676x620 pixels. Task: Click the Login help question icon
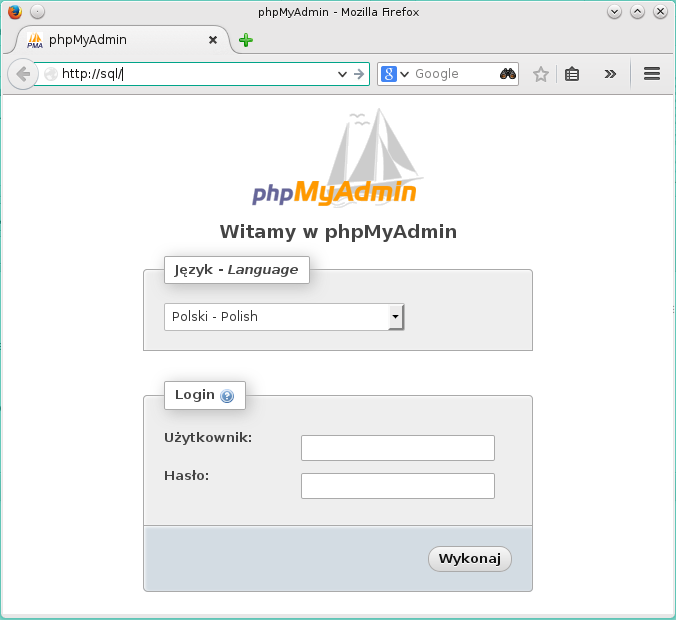click(x=227, y=396)
